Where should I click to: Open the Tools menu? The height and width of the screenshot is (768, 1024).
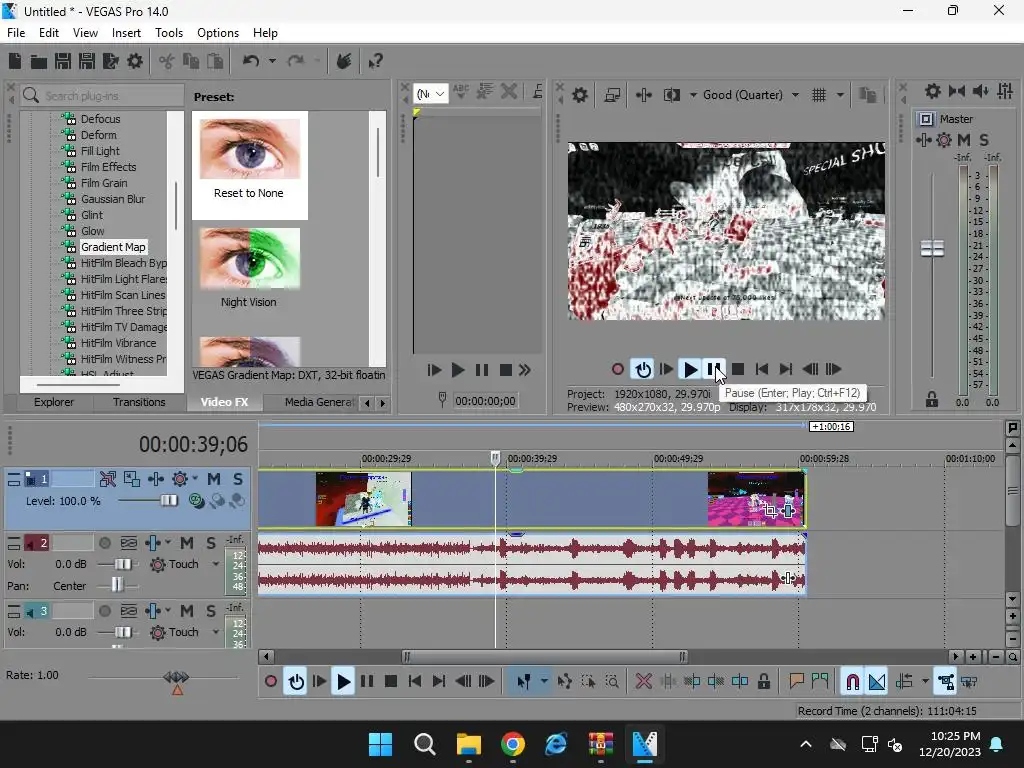(168, 33)
